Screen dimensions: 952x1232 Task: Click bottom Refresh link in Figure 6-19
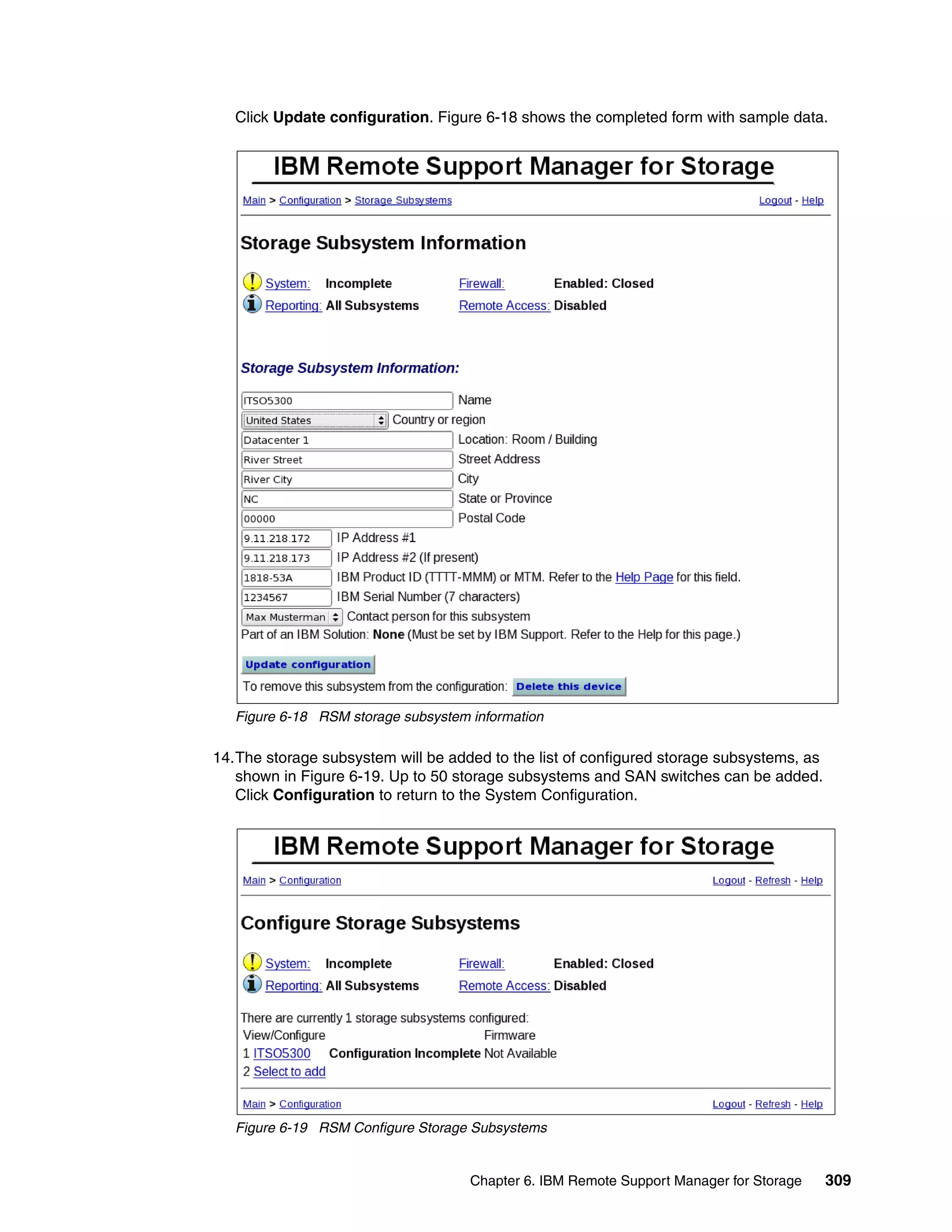[773, 1104]
